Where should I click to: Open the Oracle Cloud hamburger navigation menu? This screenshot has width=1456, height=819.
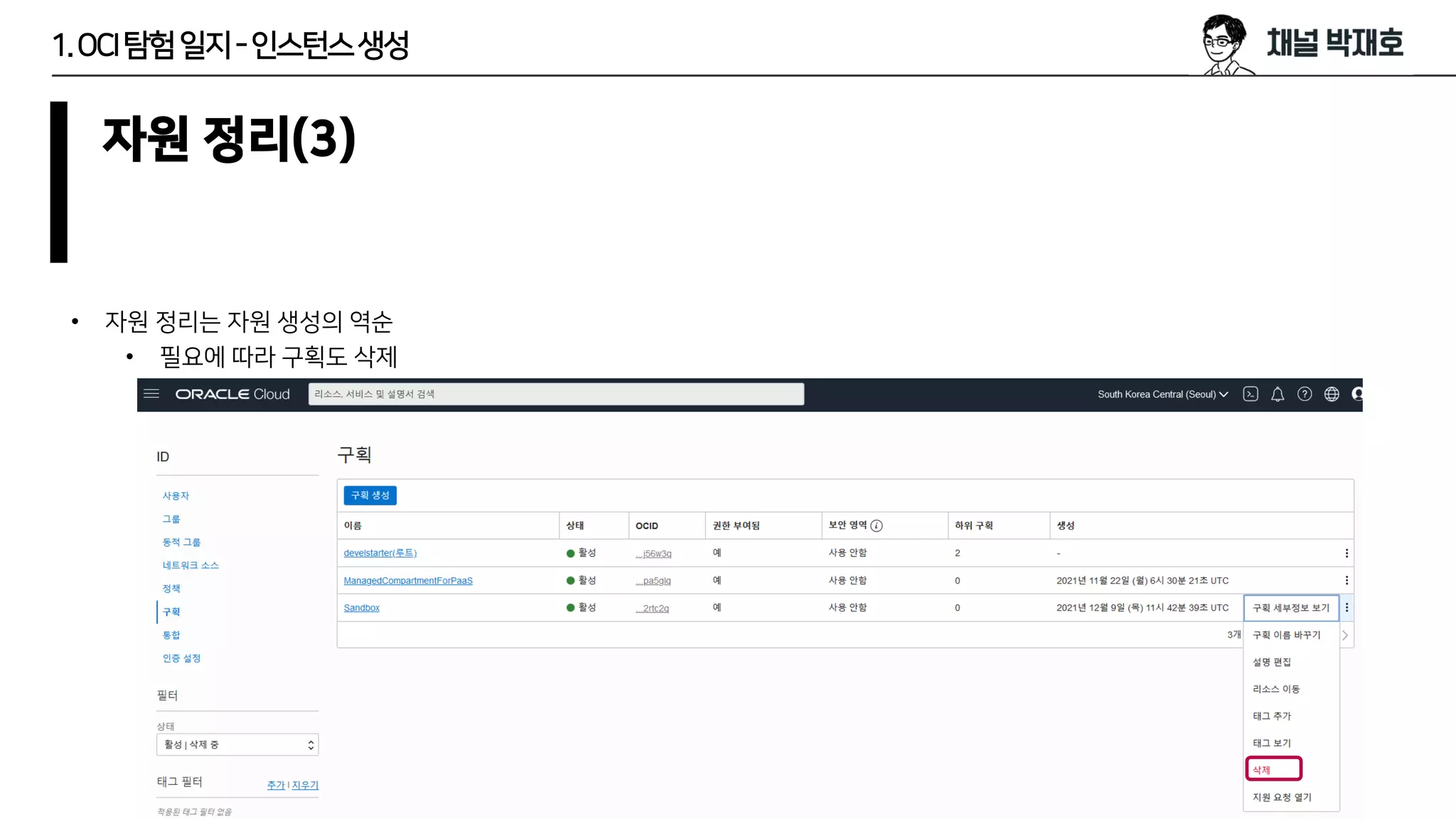click(x=151, y=394)
